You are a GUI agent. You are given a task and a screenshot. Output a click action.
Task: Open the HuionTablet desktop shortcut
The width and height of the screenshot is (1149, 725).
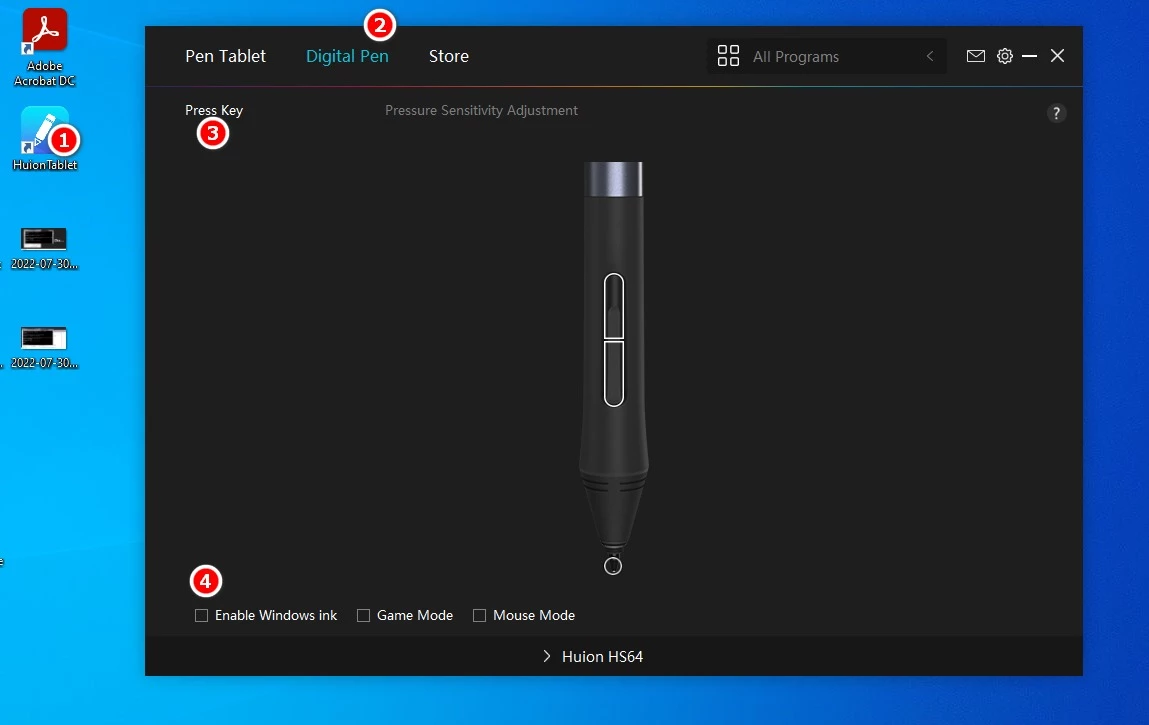coord(45,139)
